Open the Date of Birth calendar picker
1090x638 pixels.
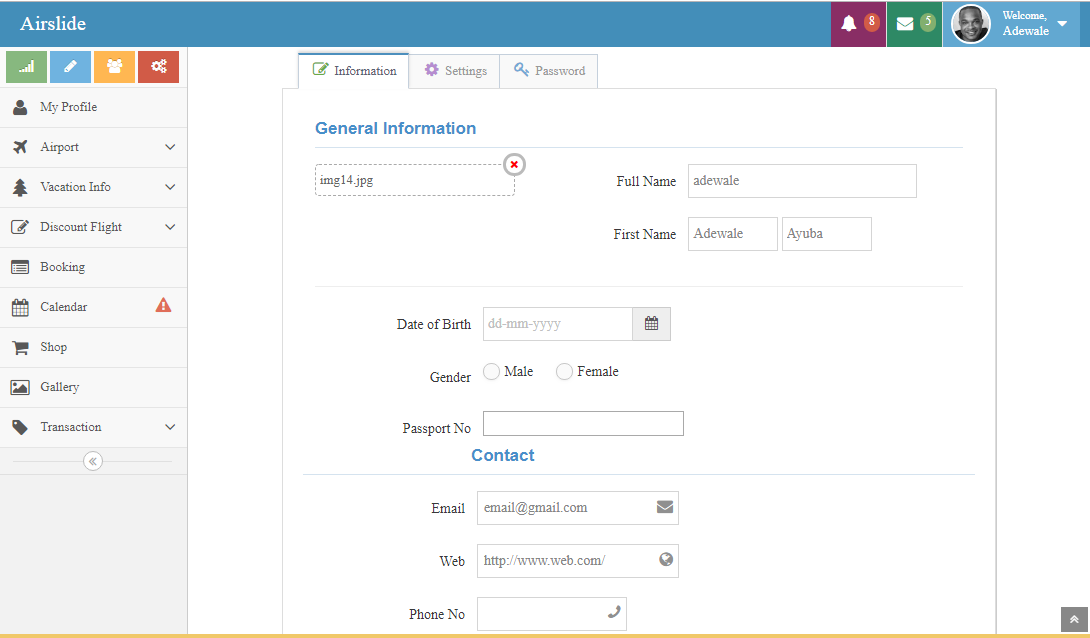coord(651,324)
